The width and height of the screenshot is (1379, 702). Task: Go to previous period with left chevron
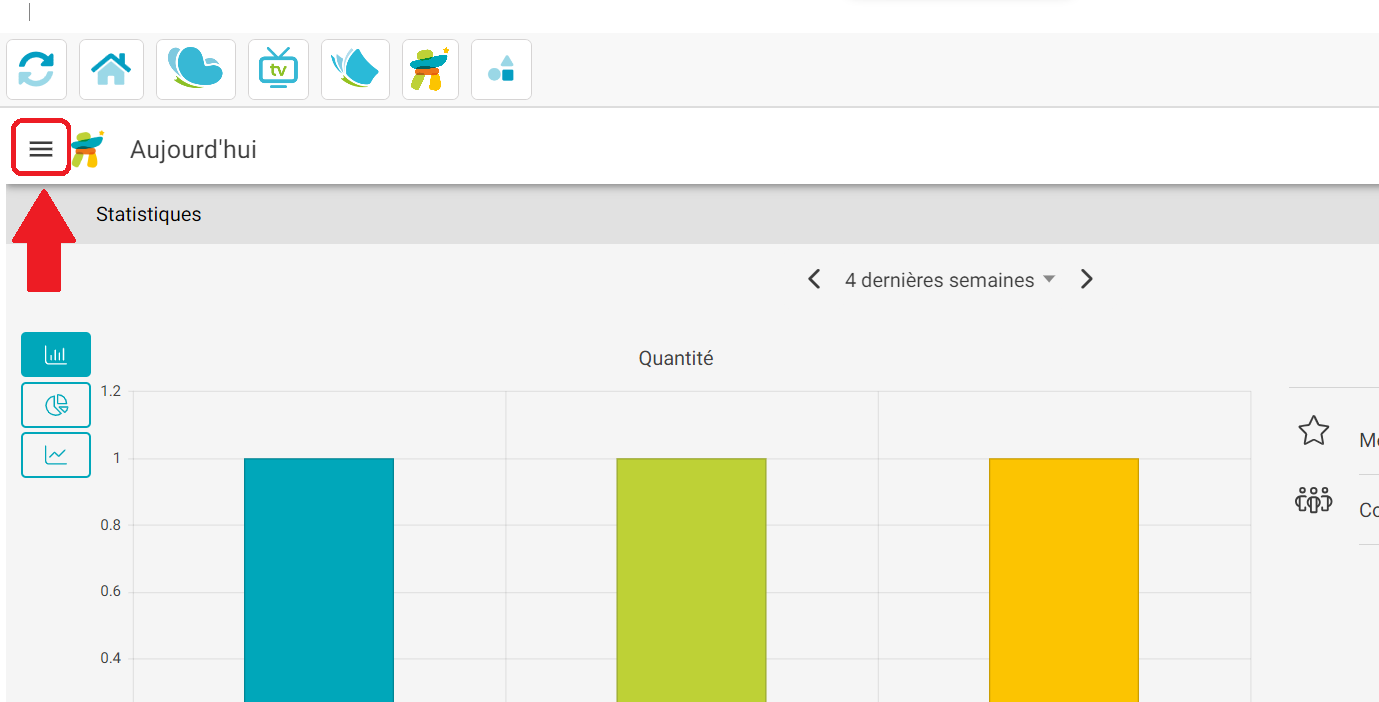[814, 280]
